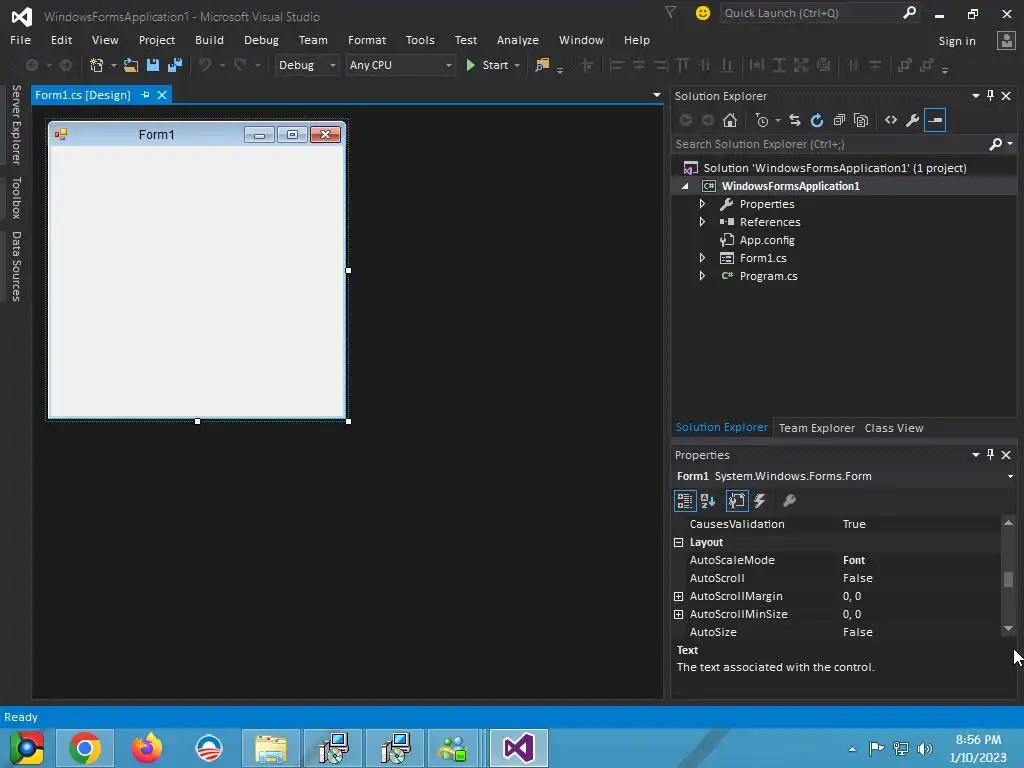This screenshot has height=768, width=1024.
Task: Open the Analyze menu
Action: pos(517,40)
